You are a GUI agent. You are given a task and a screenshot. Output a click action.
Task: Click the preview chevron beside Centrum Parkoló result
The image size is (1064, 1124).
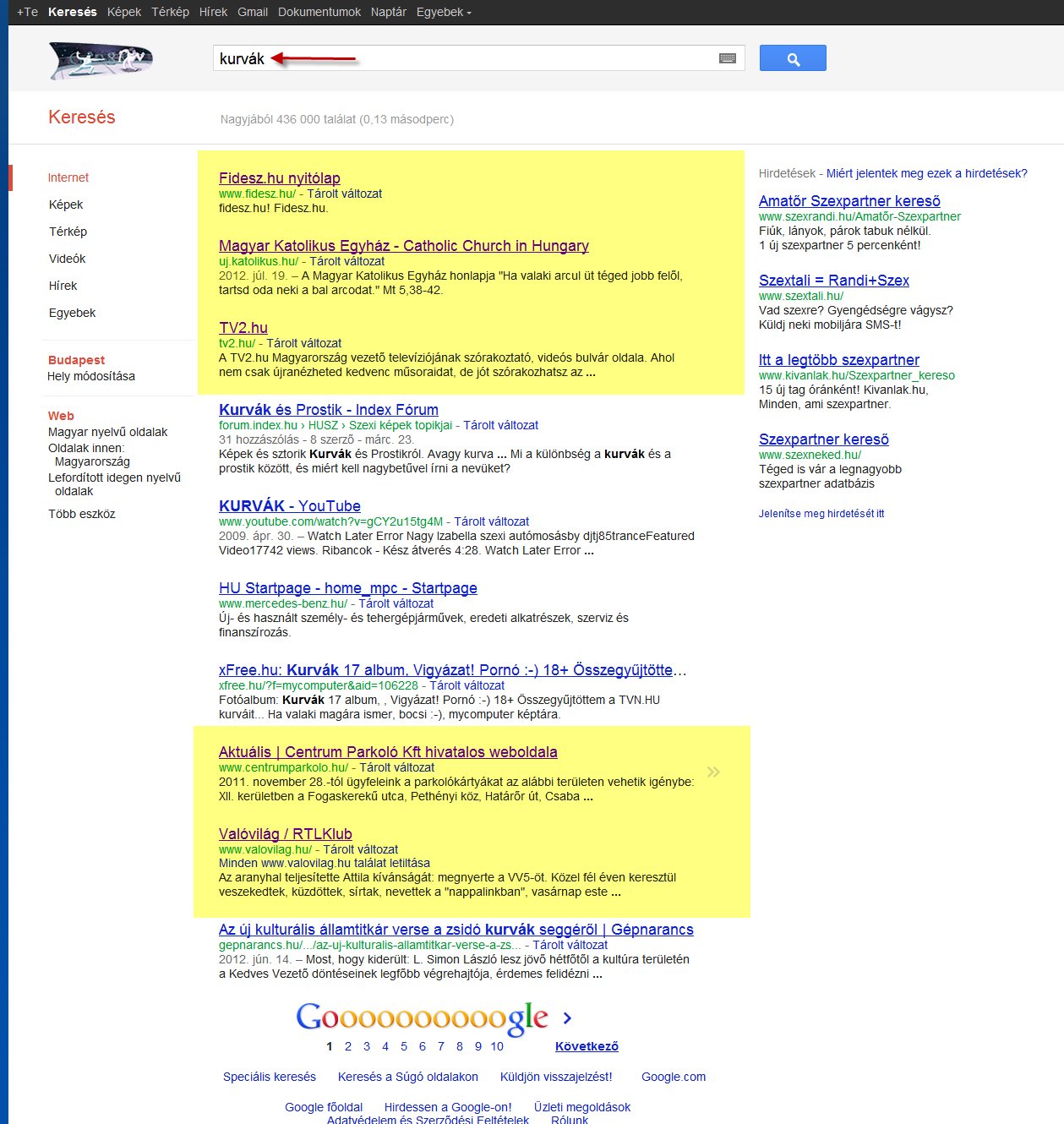coord(714,771)
